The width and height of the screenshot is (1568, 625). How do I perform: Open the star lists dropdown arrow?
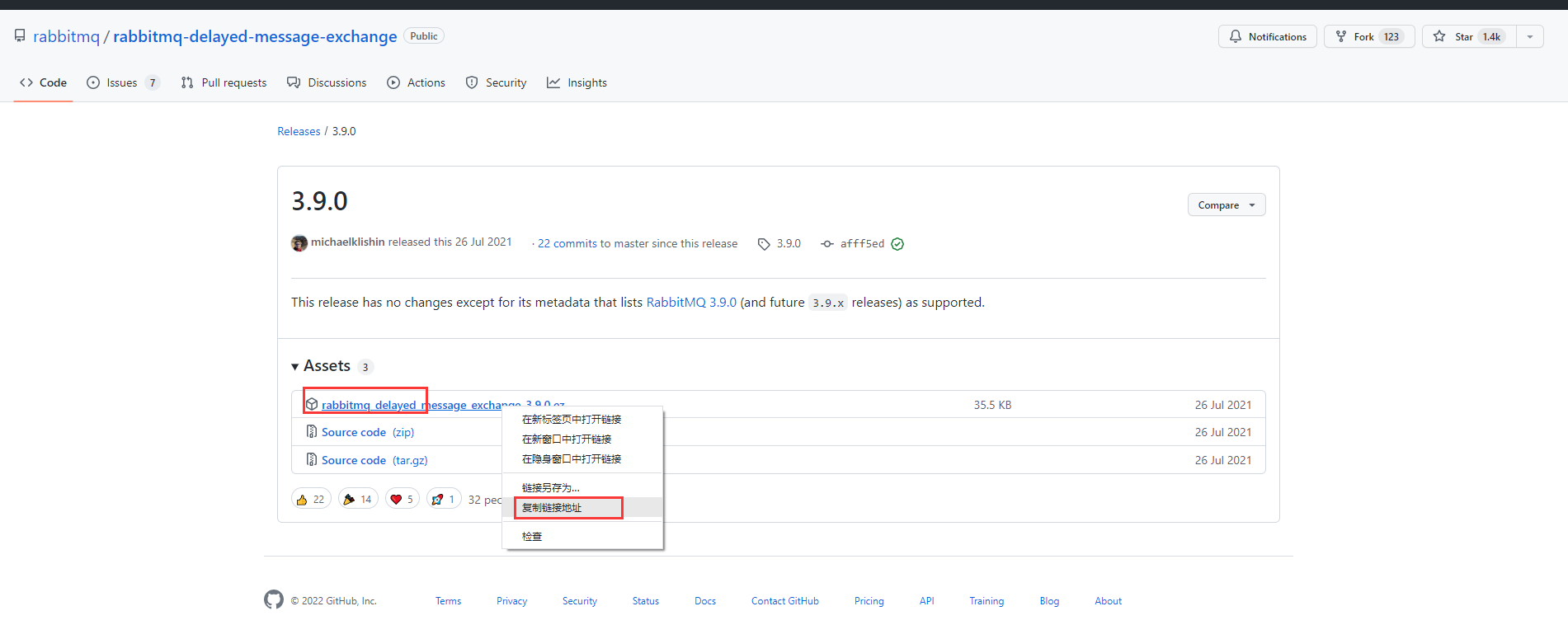click(1530, 36)
